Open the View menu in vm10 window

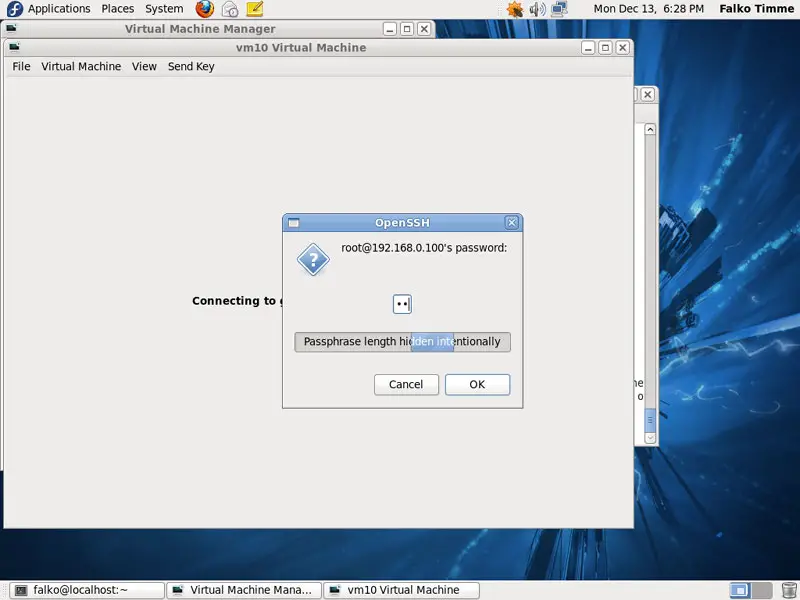pyautogui.click(x=144, y=66)
